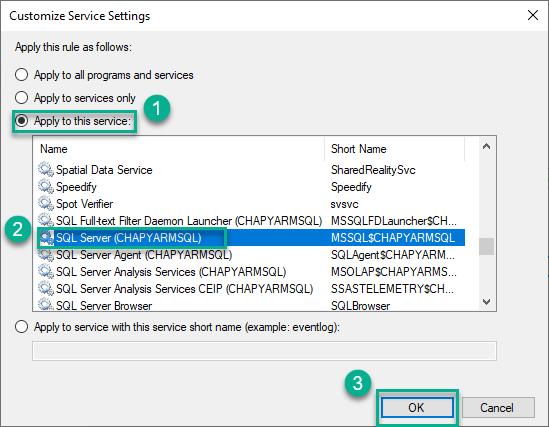The image size is (549, 427).
Task: Click the MSOLAP$CHAPYARMS... short name
Action: pos(394,272)
